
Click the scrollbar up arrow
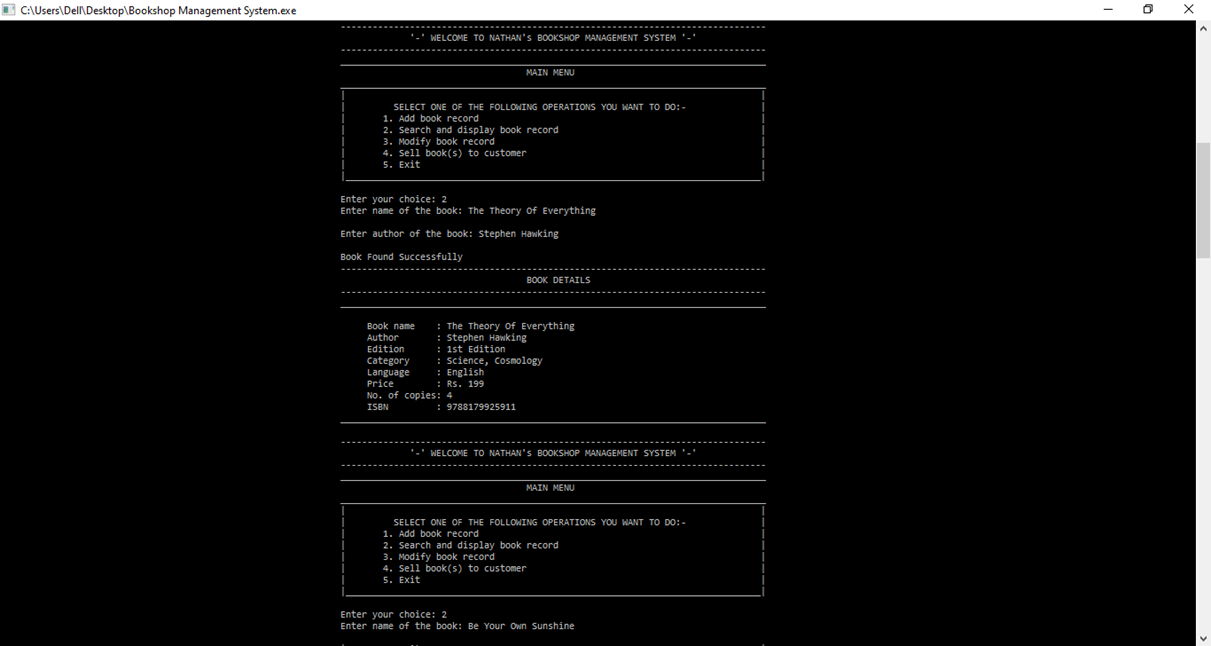(1203, 27)
